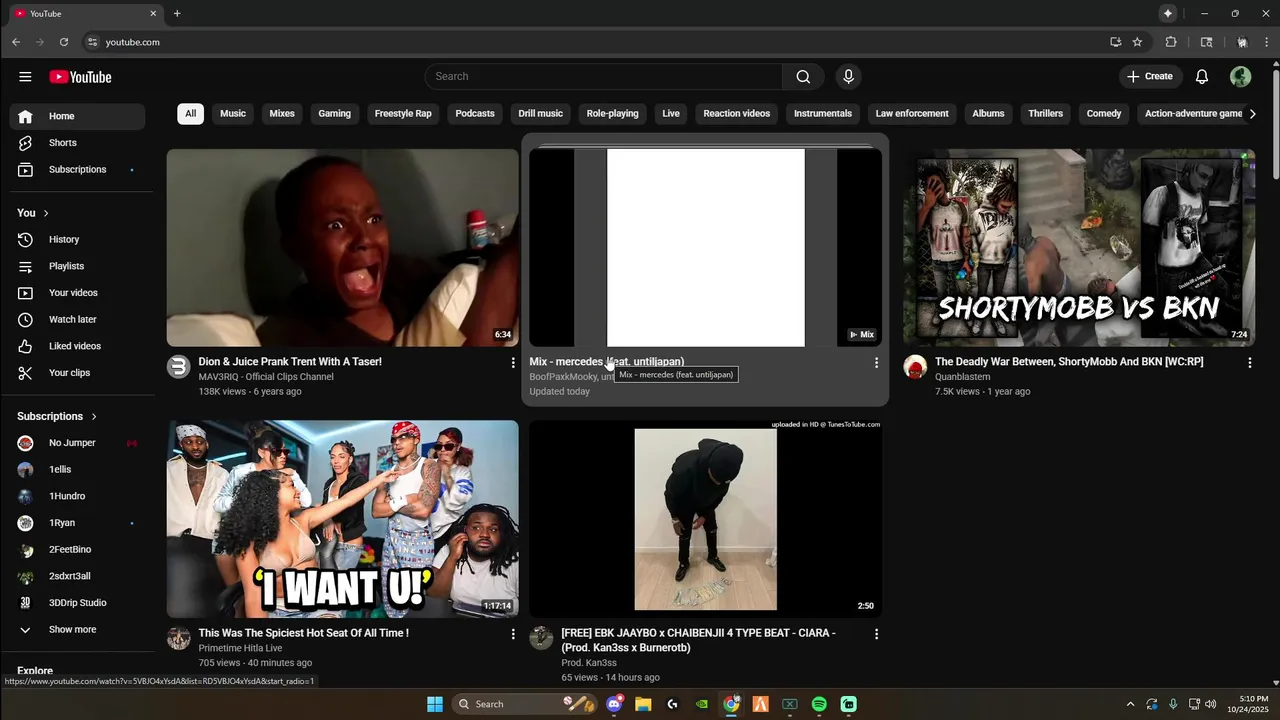The width and height of the screenshot is (1280, 720).
Task: Click the Quanblastem channel avatar
Action: (x=915, y=367)
